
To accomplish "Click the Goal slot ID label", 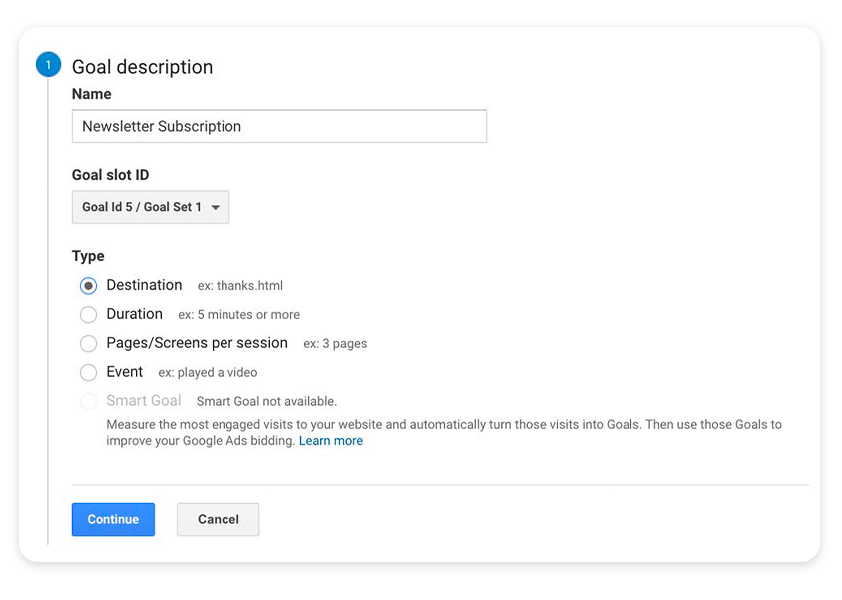I will tap(110, 175).
